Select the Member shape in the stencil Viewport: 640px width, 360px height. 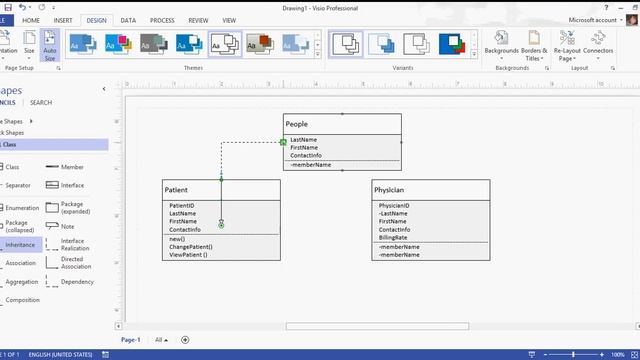click(x=64, y=167)
